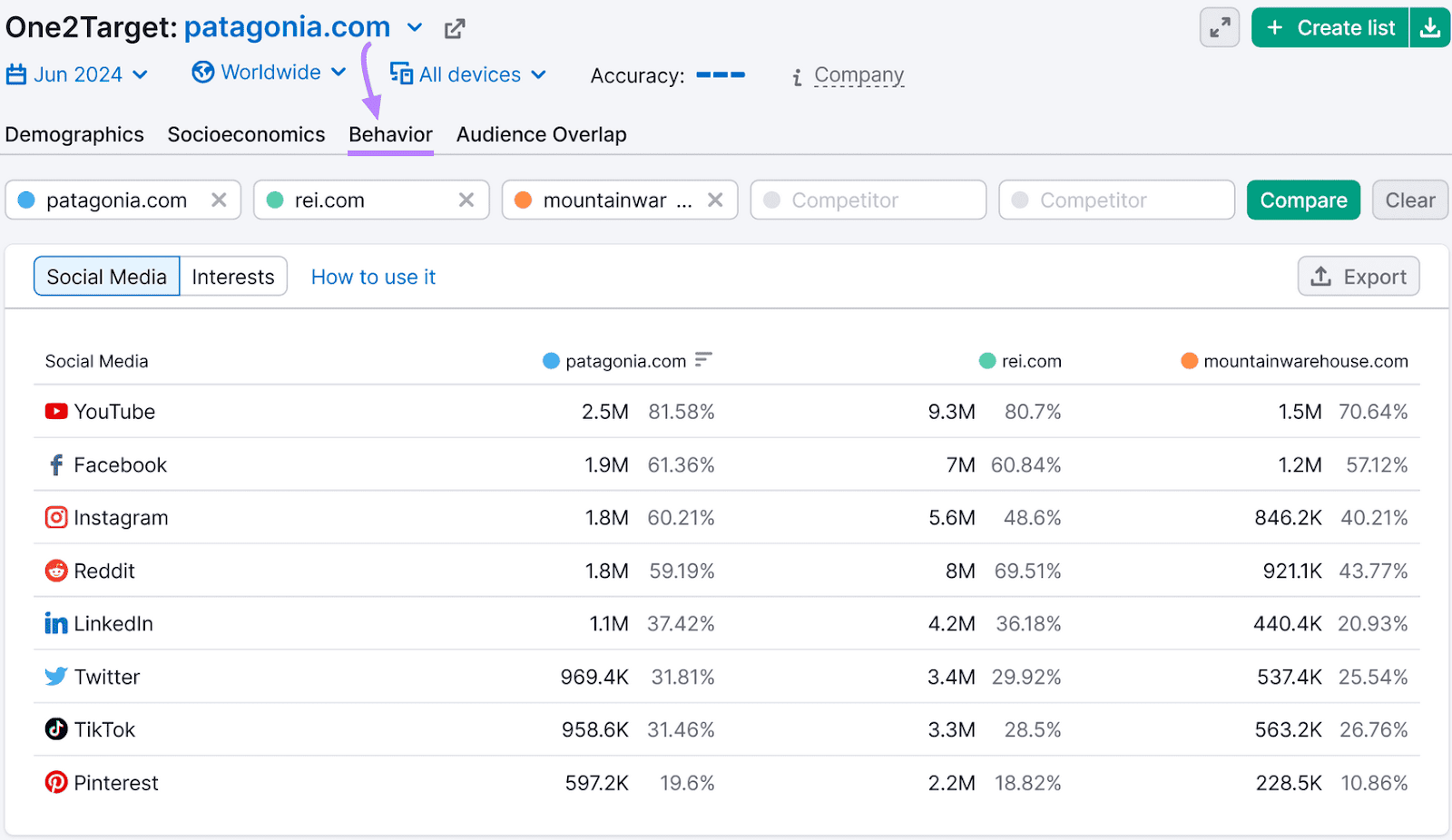Click rei.com TikTok value 3.3M
Screen dimensions: 1452x840
pos(951,730)
